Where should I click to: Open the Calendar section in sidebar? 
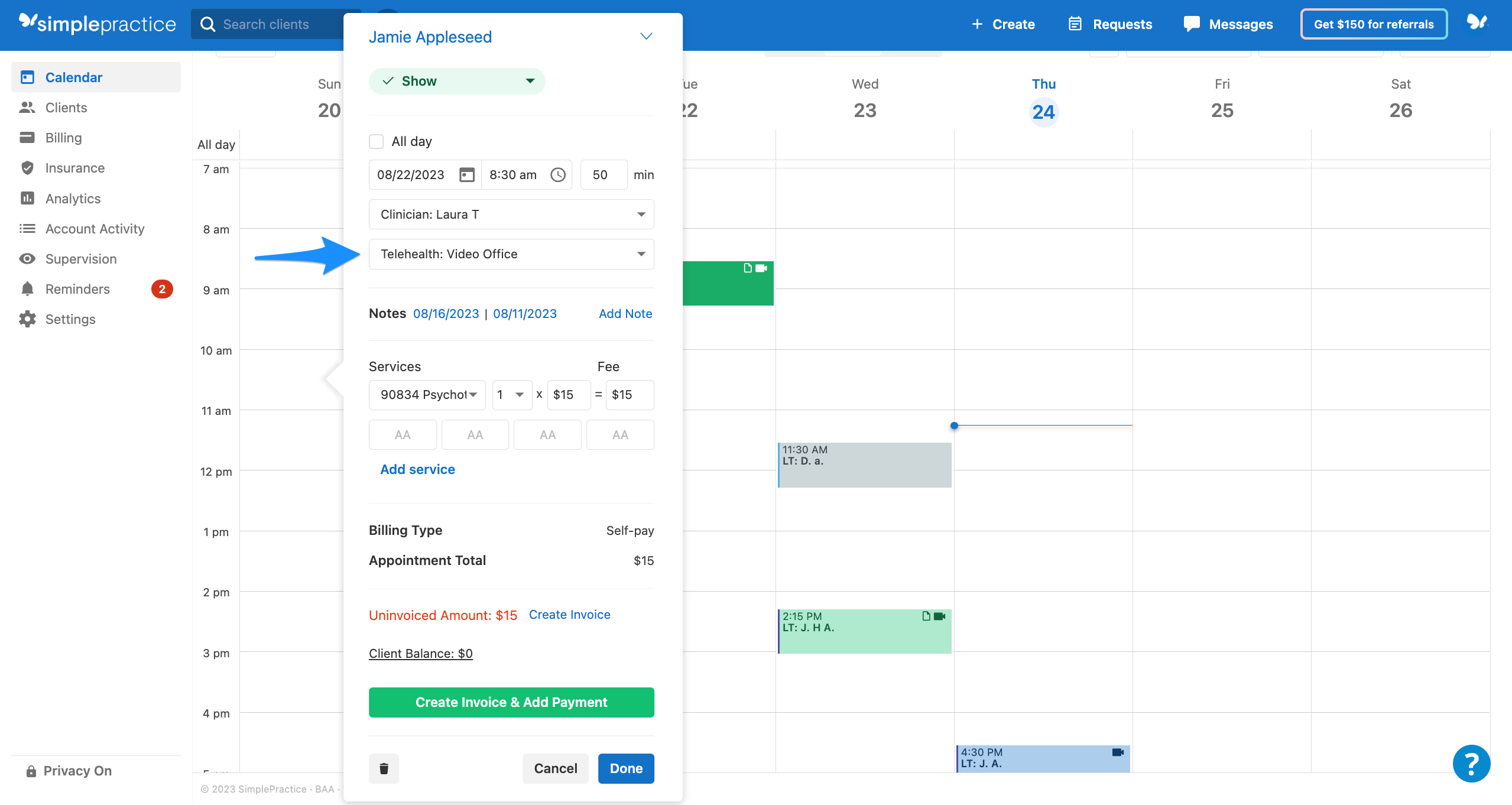click(73, 77)
